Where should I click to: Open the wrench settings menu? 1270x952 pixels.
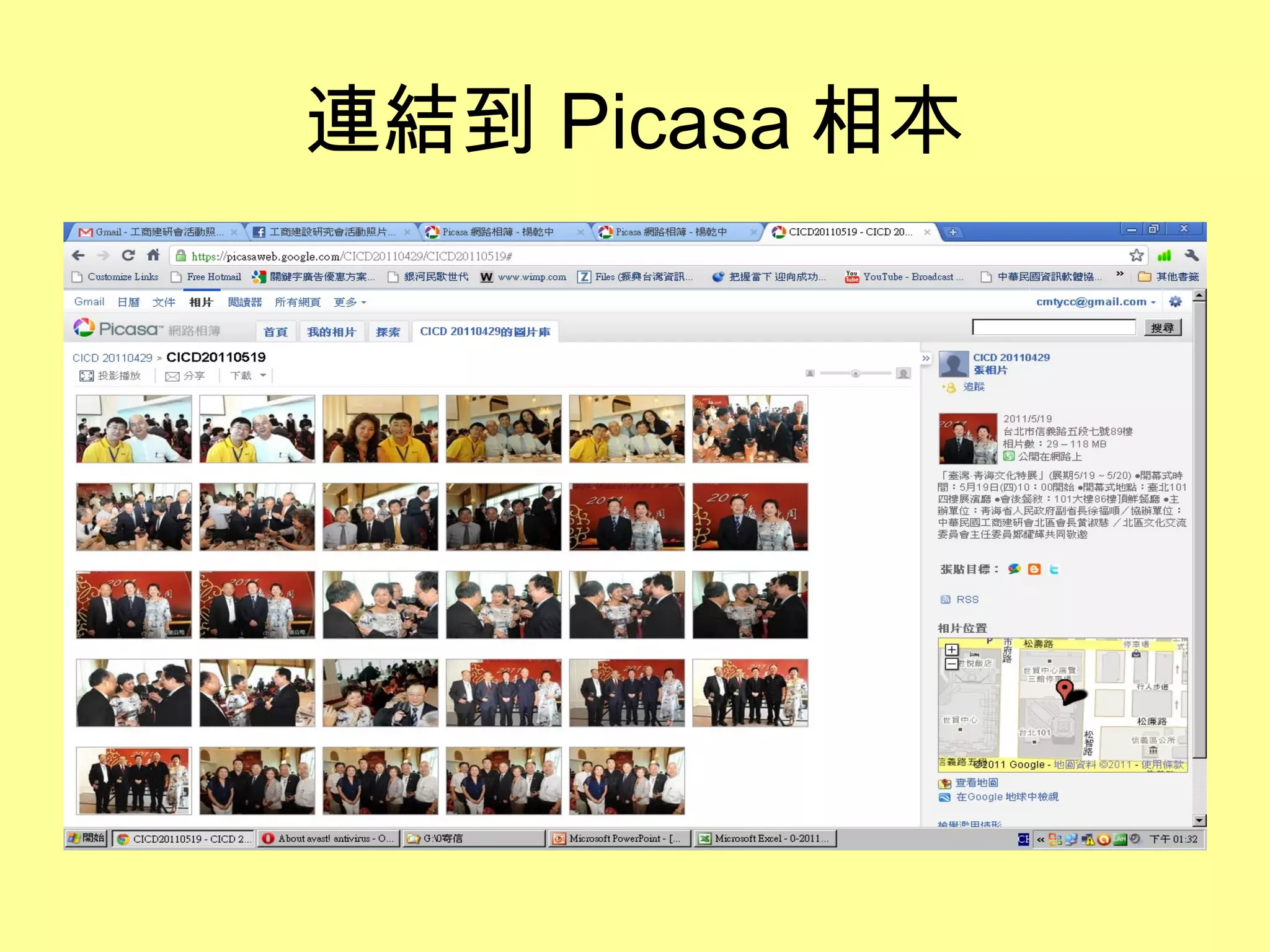tap(1191, 255)
